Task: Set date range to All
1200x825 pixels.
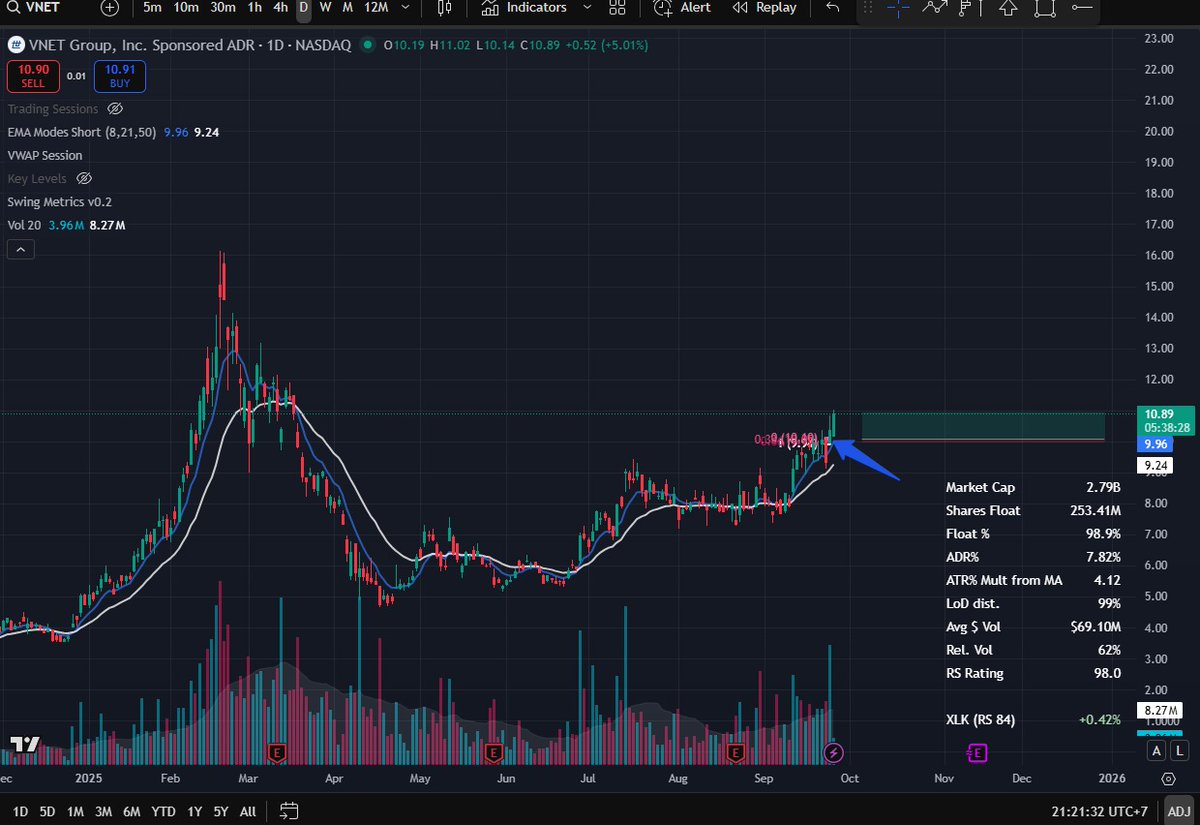Action: coord(248,811)
